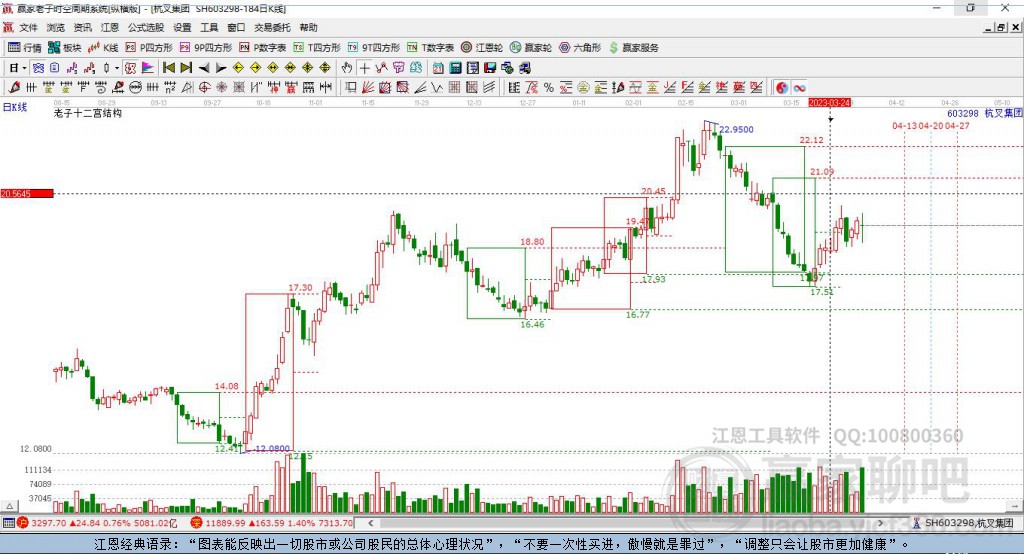Click the small triangle above volume scale

[x=10, y=506]
